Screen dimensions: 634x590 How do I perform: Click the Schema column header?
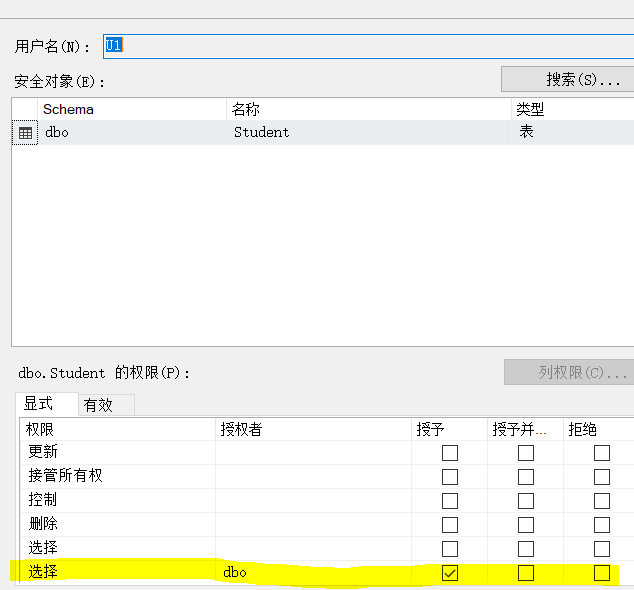(132, 109)
